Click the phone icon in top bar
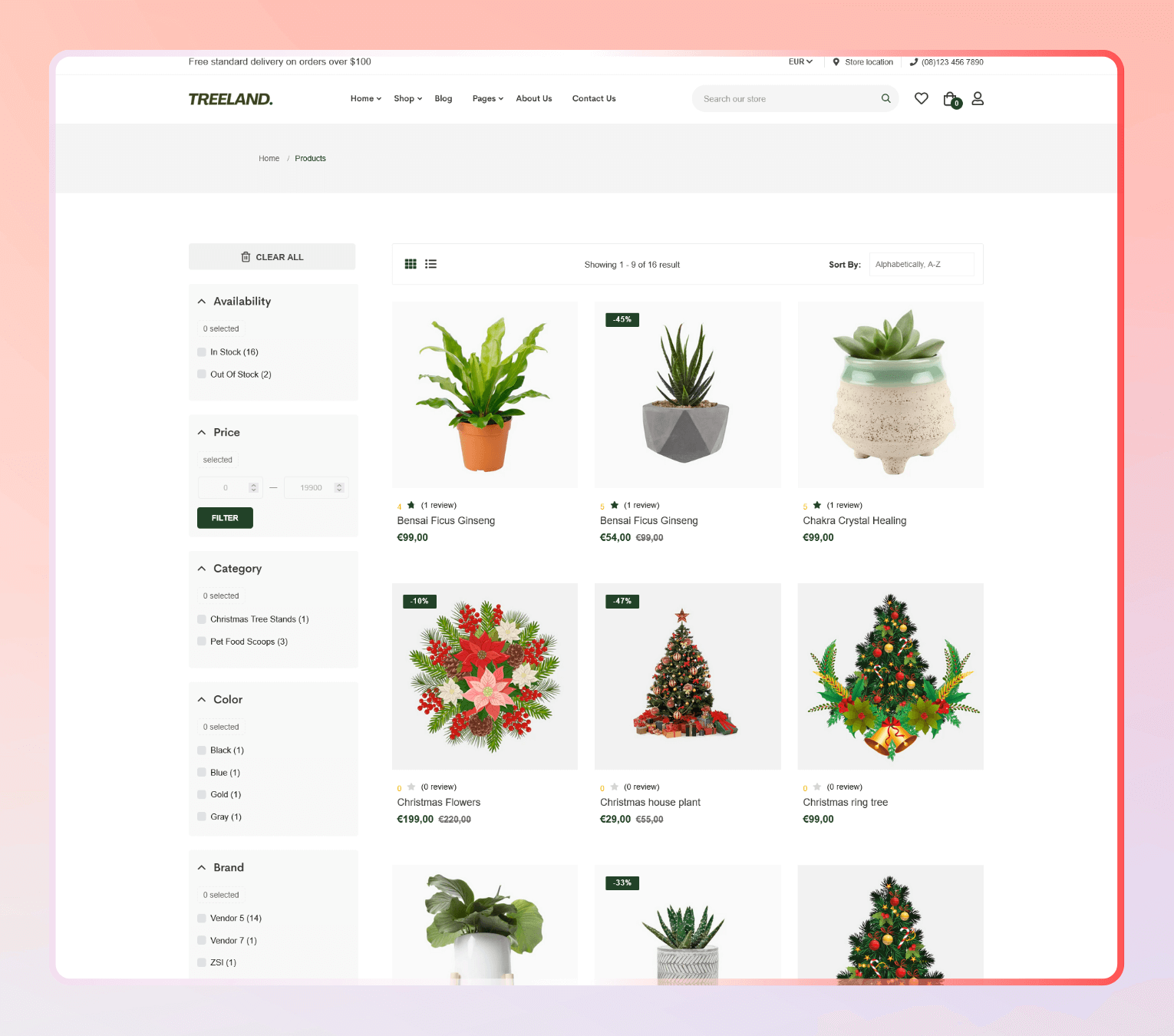1174x1036 pixels. [x=914, y=62]
